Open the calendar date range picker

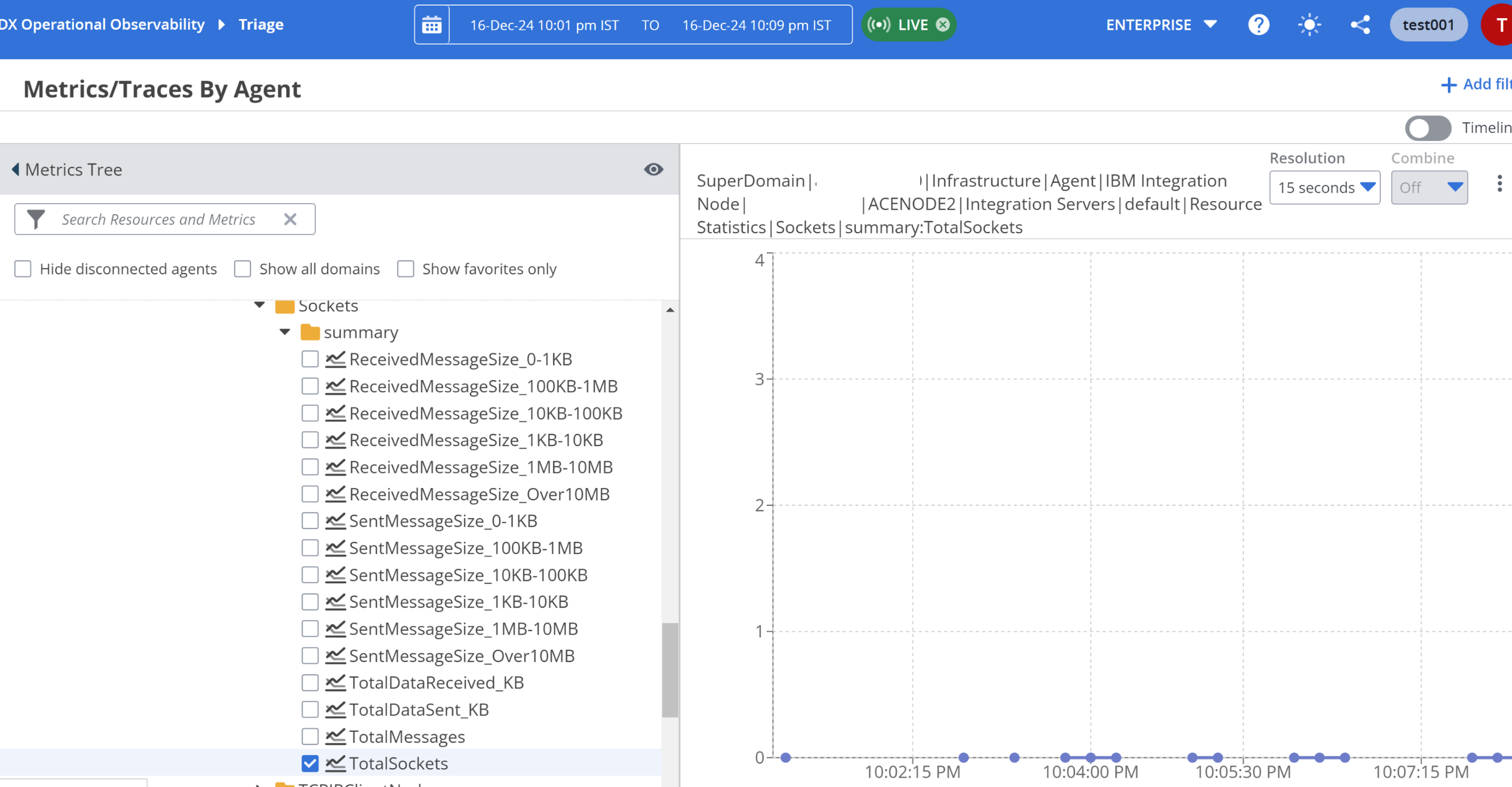pos(432,25)
